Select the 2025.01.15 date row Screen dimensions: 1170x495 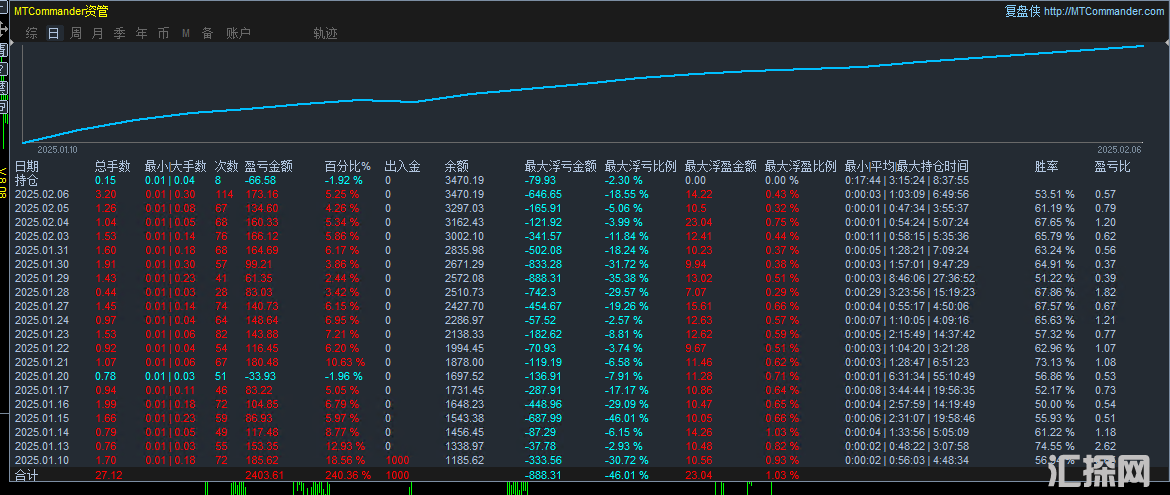pos(43,419)
